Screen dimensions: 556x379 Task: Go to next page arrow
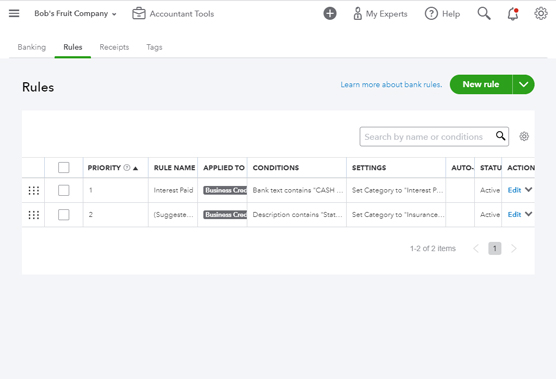point(513,249)
